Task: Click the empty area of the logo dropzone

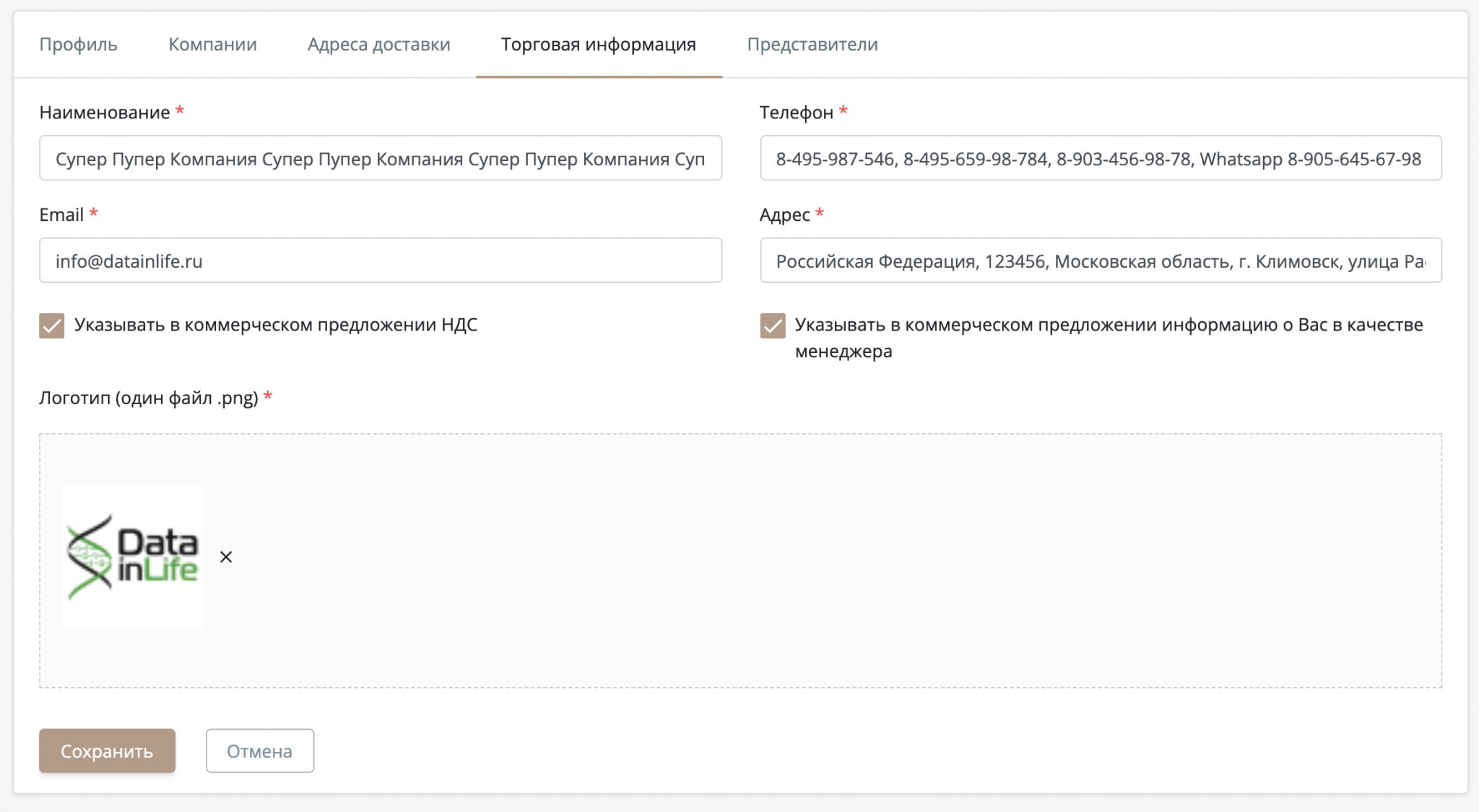Action: pos(794,560)
